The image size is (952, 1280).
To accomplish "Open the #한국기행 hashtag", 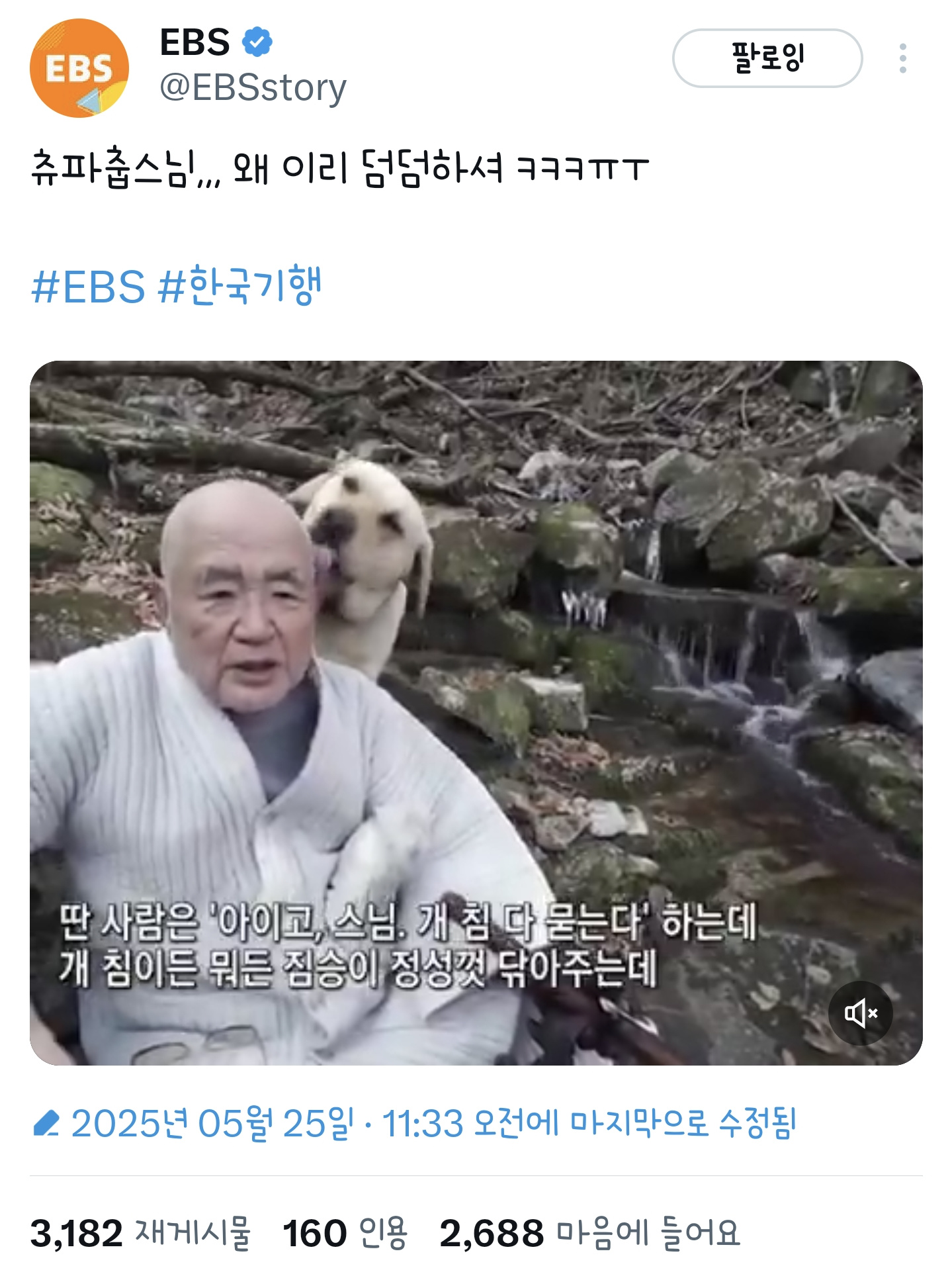I will coord(240,285).
